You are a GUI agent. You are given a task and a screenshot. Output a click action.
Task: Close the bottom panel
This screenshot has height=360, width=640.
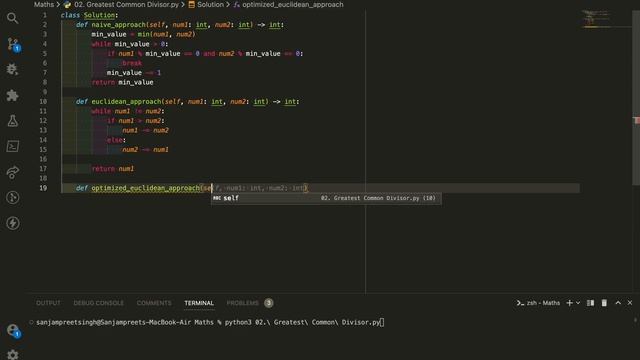630,303
